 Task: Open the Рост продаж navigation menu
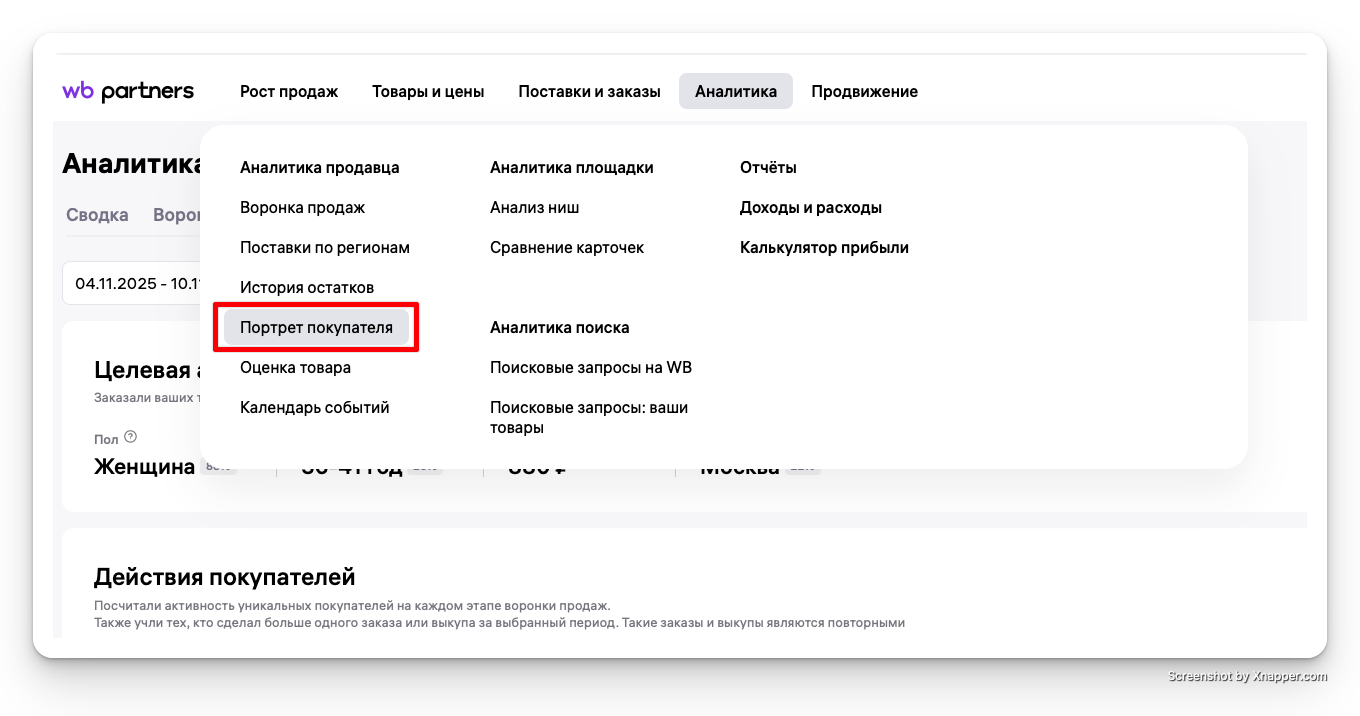click(x=289, y=92)
